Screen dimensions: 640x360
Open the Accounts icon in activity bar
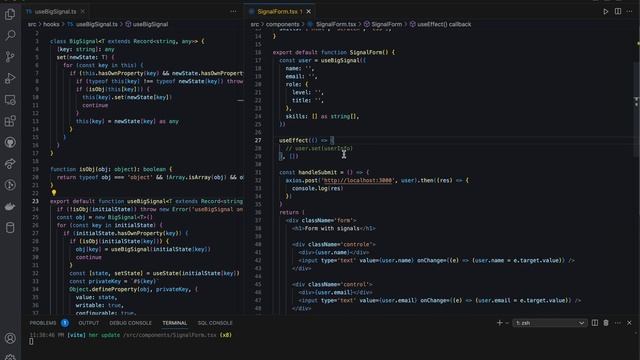pos(10,338)
